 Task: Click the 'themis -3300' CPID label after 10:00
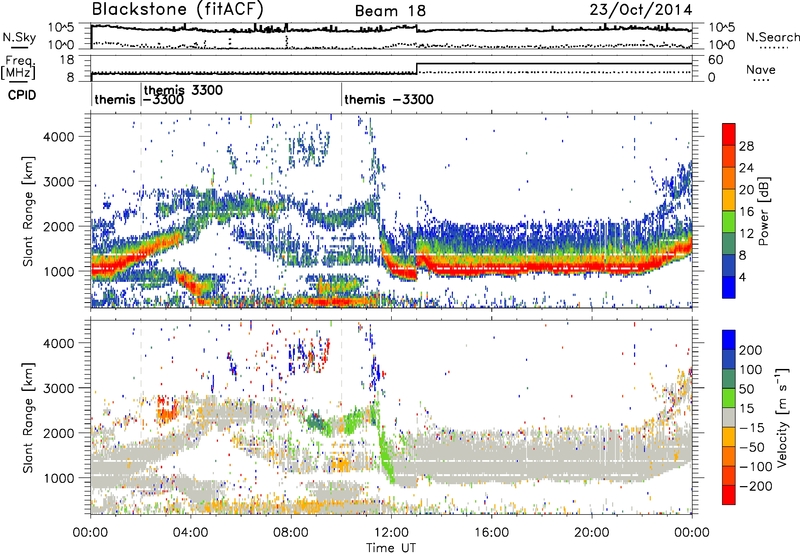(389, 99)
